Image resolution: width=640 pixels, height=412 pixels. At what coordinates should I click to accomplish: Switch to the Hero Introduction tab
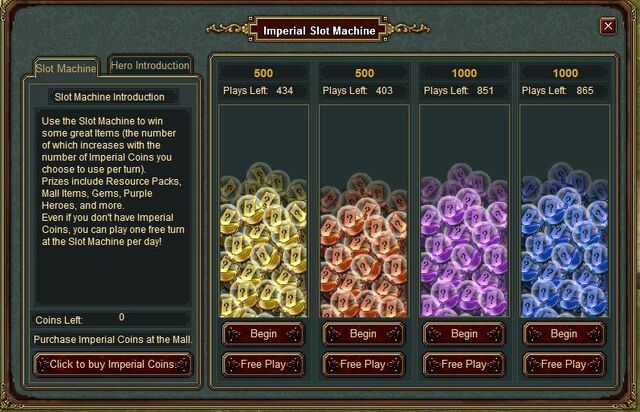pyautogui.click(x=150, y=65)
